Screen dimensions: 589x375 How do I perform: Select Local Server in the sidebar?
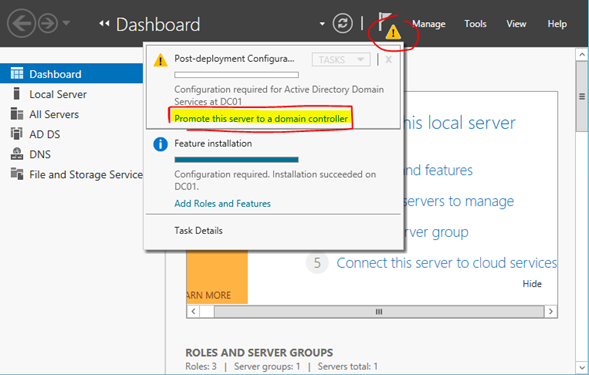pos(58,94)
